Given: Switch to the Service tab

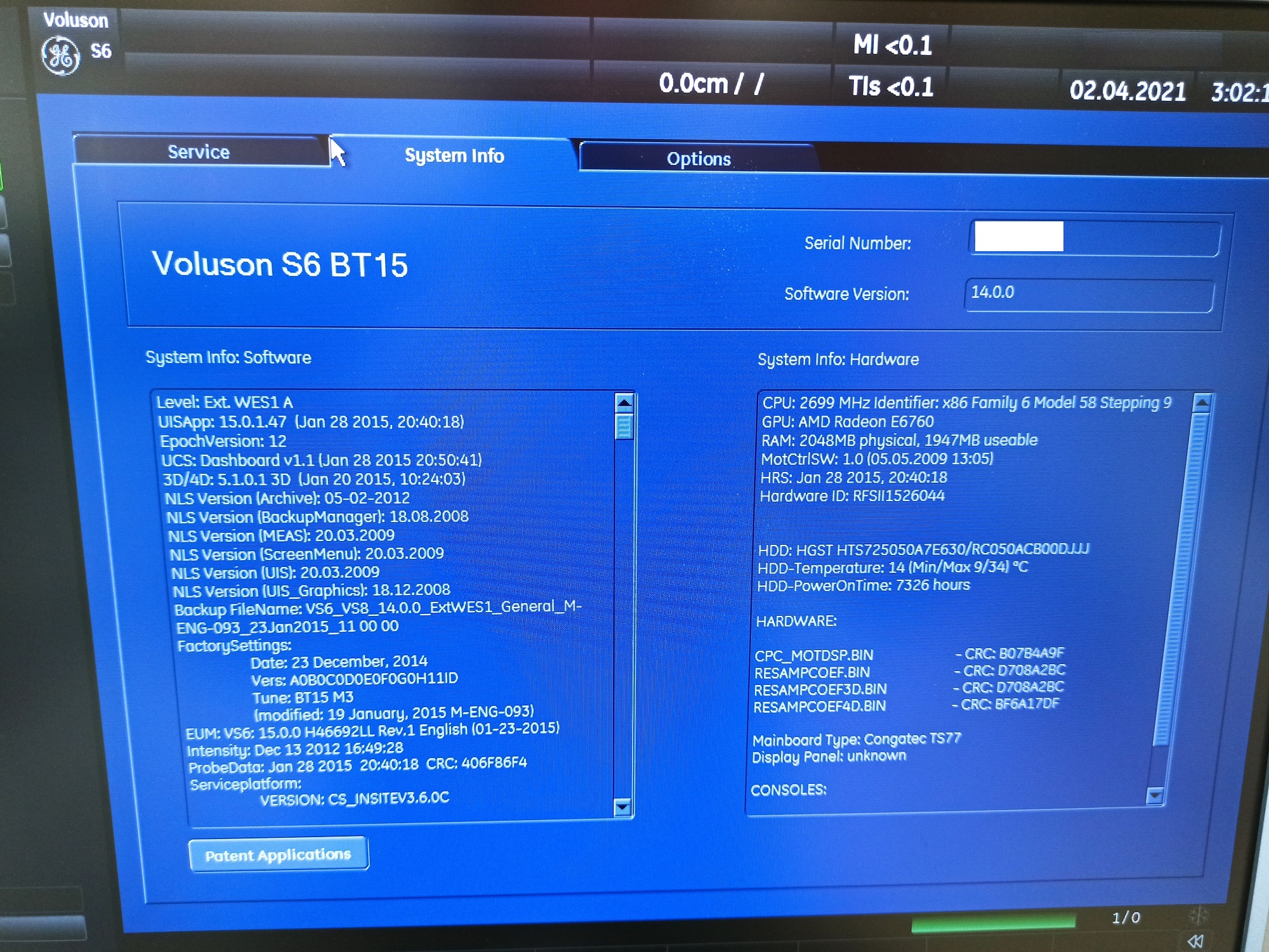Looking at the screenshot, I should tap(199, 152).
